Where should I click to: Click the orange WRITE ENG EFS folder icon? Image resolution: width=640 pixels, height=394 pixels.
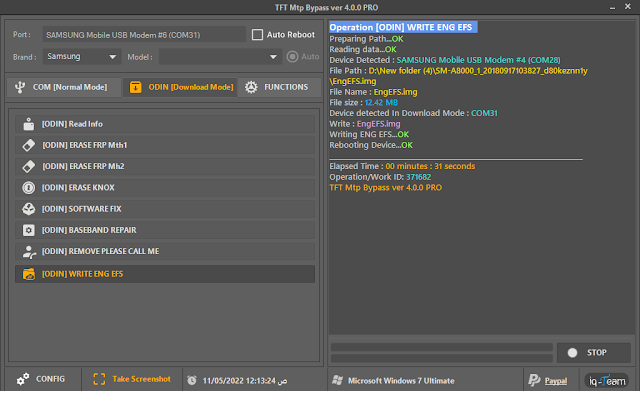[29, 274]
